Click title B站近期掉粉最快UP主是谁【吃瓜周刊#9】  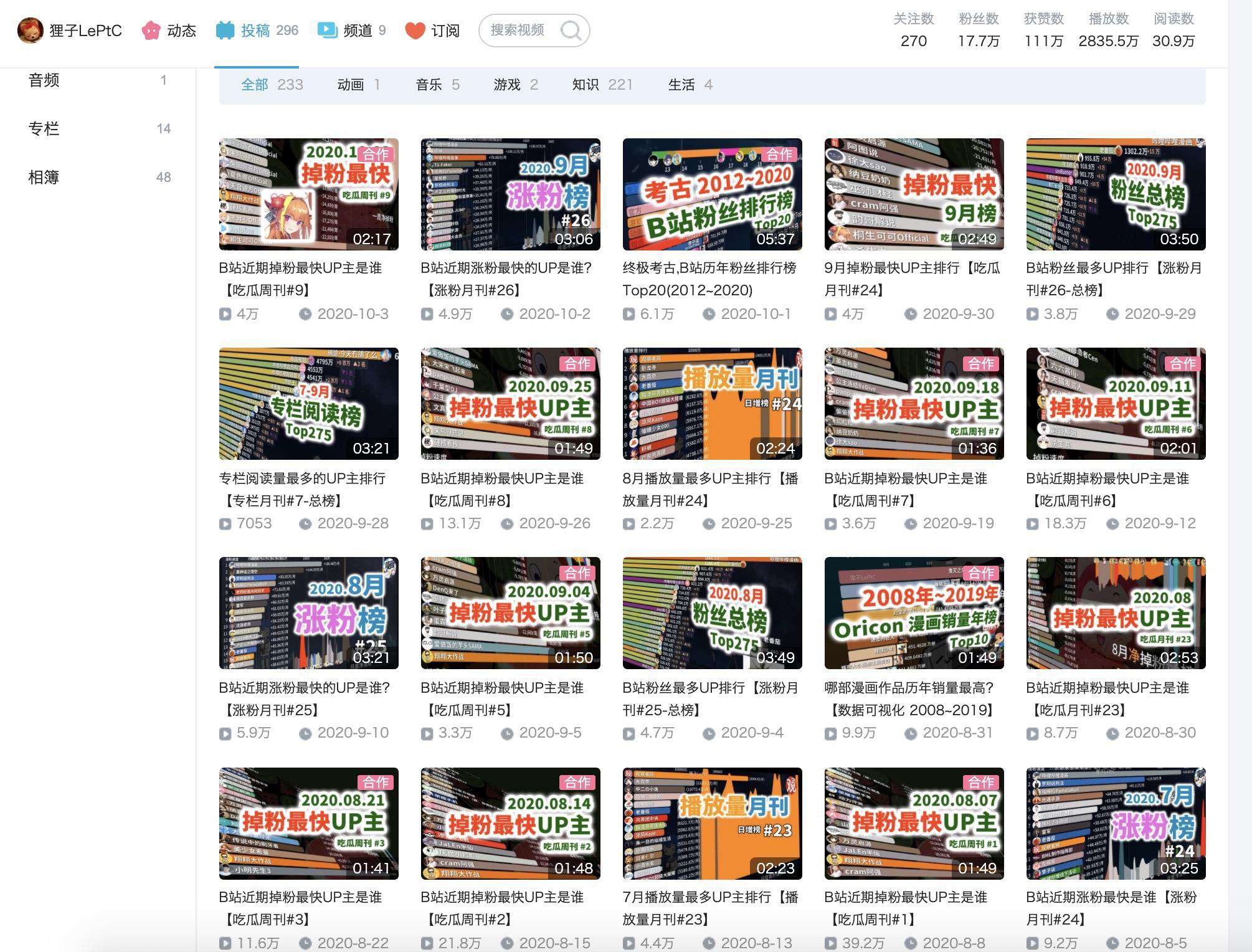(x=301, y=279)
